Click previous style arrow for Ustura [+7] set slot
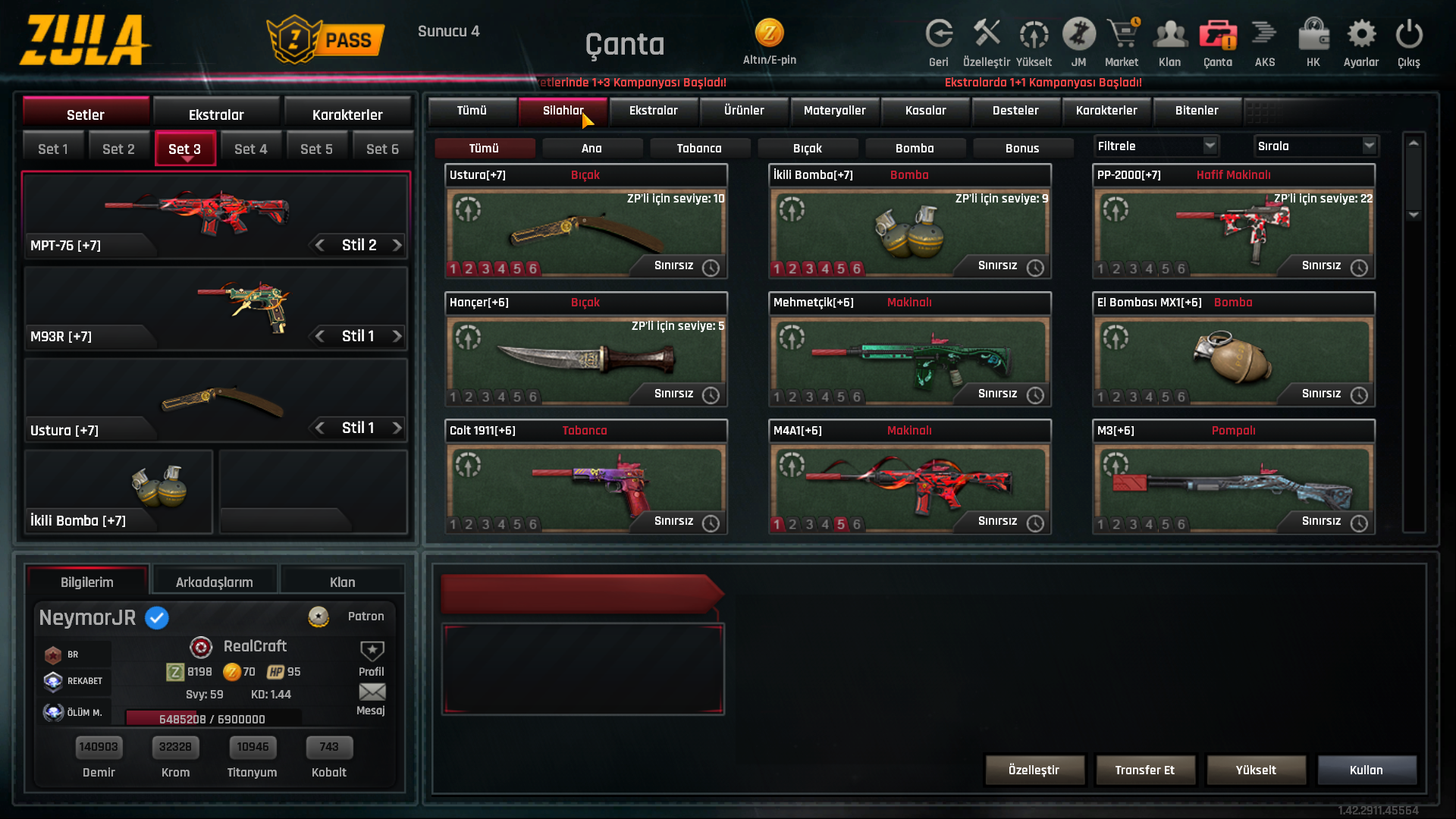 tap(319, 428)
